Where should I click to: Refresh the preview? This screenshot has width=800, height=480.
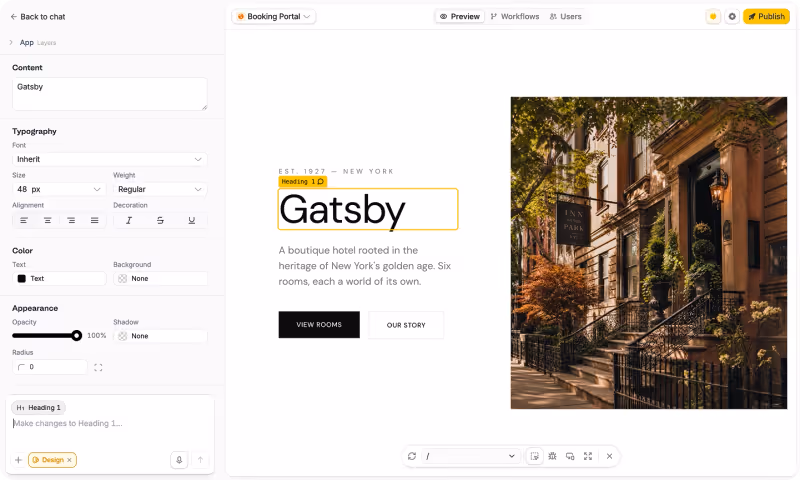point(412,456)
